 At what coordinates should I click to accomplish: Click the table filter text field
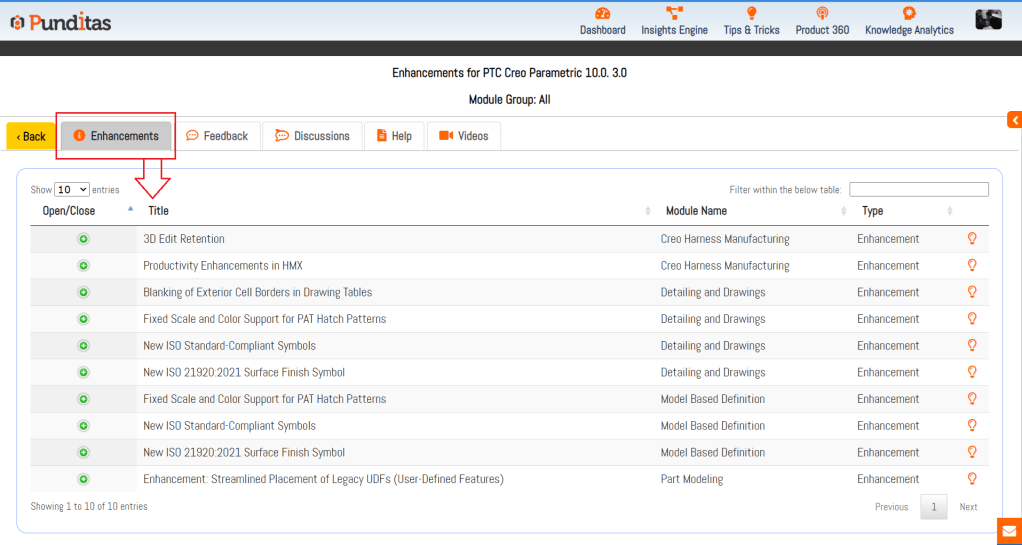click(x=918, y=189)
